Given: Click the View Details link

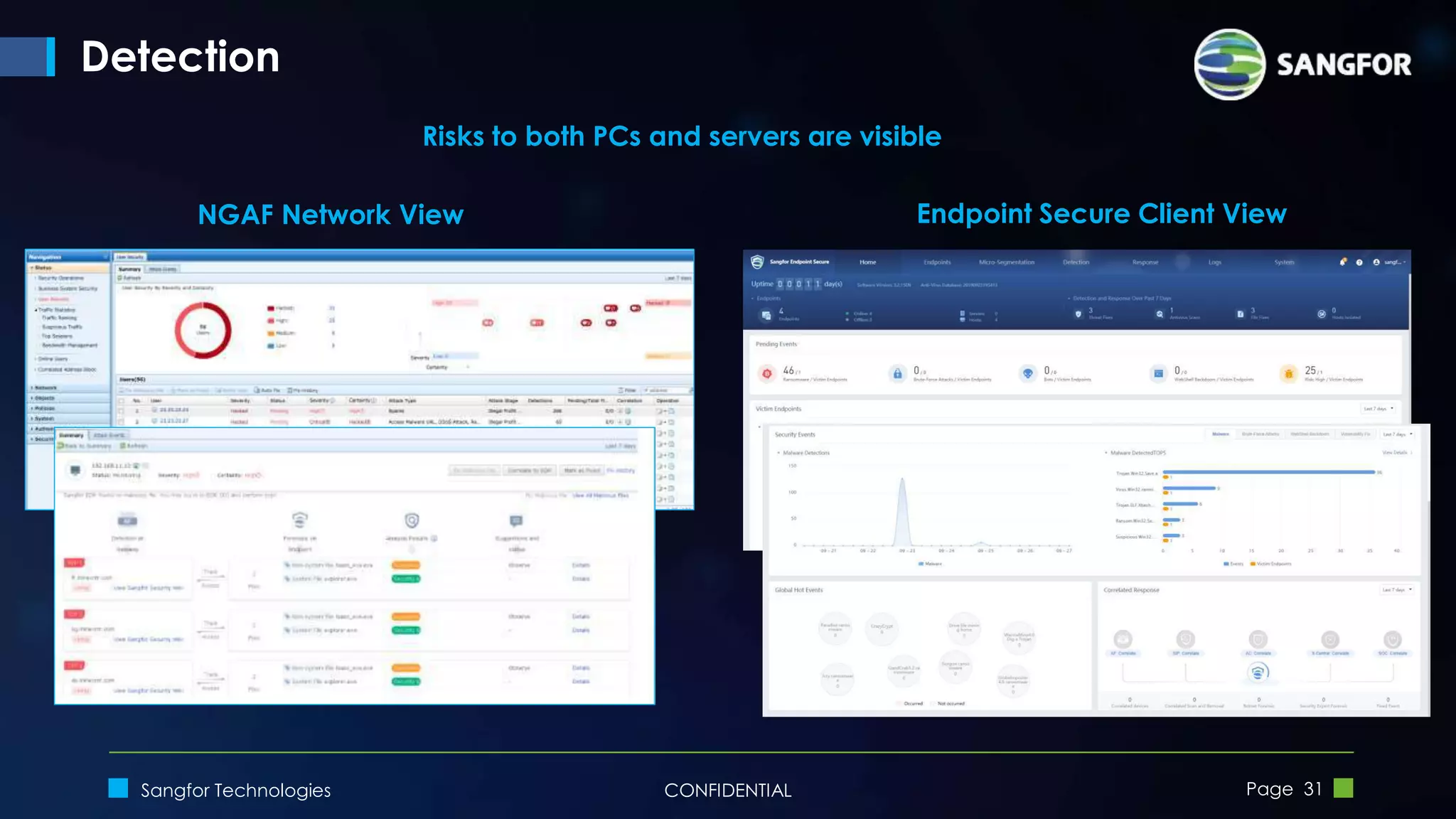Looking at the screenshot, I should [1396, 453].
